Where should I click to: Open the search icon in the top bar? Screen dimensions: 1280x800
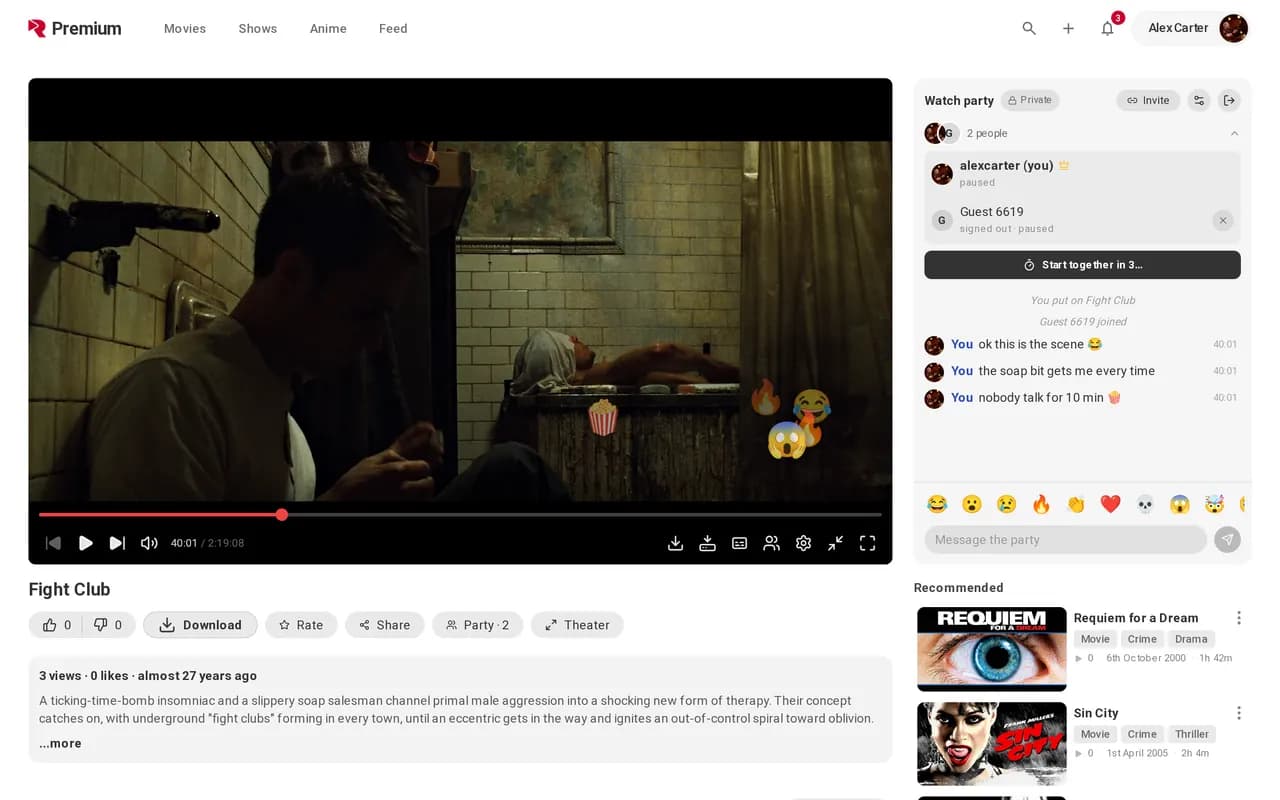[x=1029, y=28]
